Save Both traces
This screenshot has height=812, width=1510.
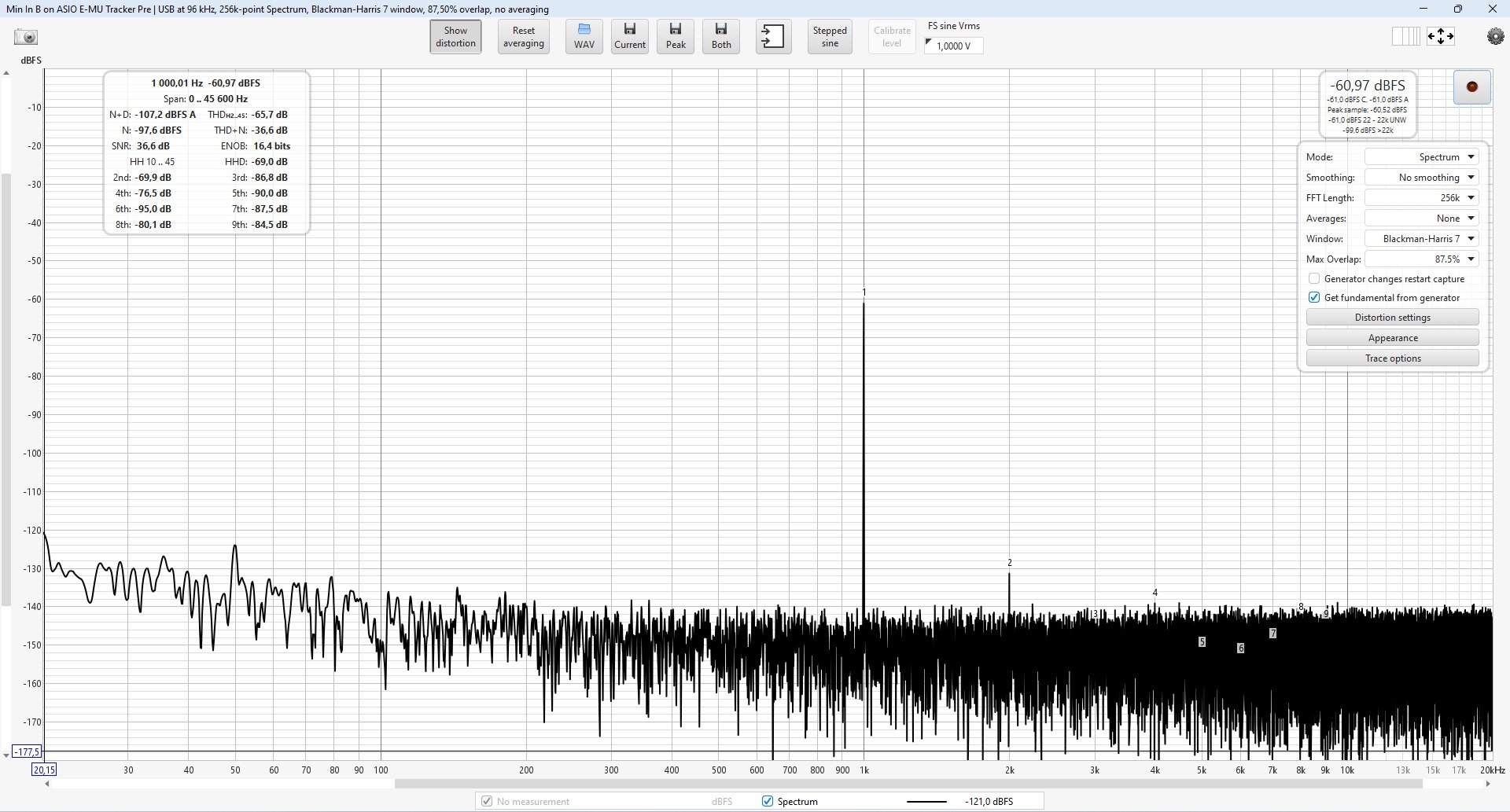[721, 37]
